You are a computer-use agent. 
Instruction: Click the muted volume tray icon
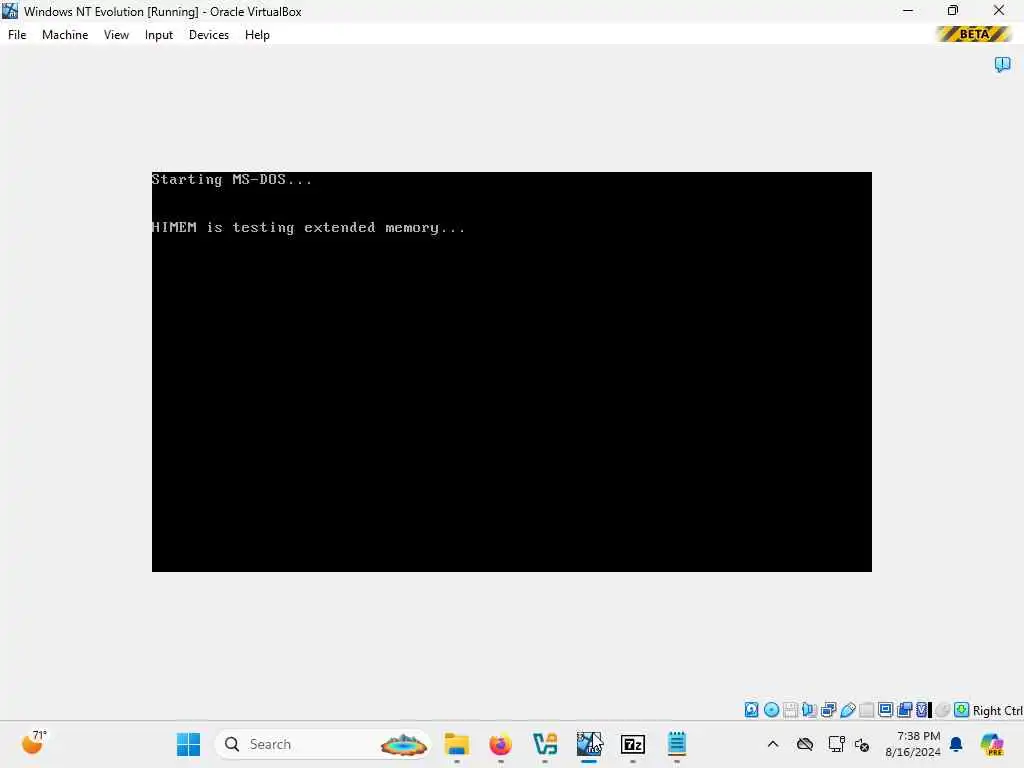862,744
